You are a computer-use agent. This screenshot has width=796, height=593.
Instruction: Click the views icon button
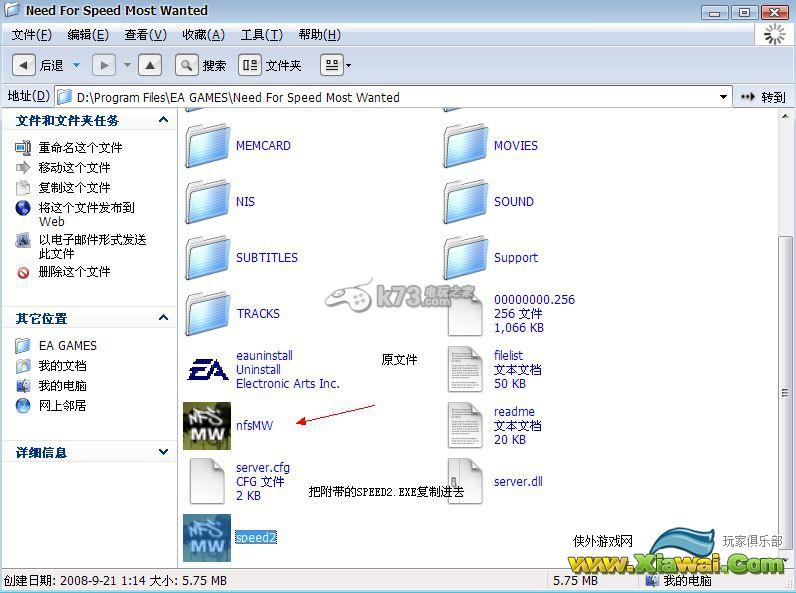[x=332, y=65]
